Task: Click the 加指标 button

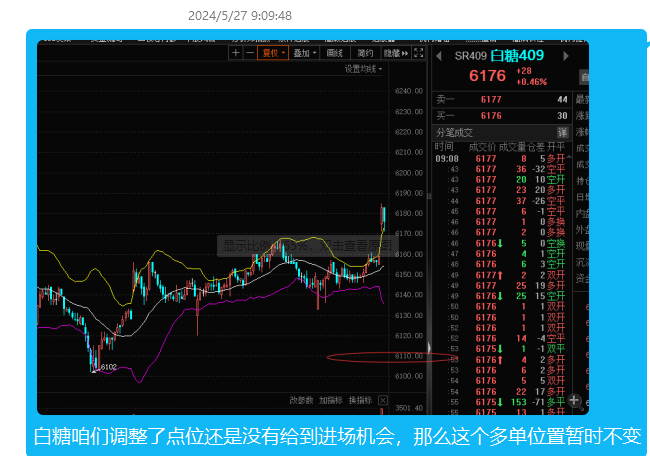Action: click(331, 400)
